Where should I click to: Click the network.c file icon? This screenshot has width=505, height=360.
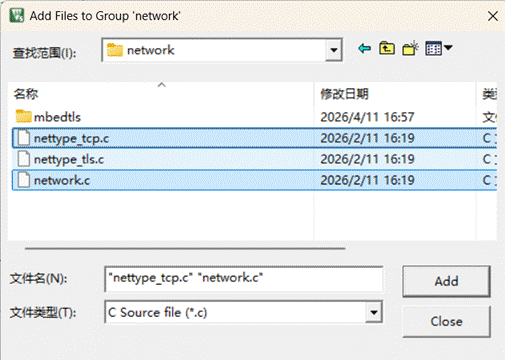tap(24, 180)
